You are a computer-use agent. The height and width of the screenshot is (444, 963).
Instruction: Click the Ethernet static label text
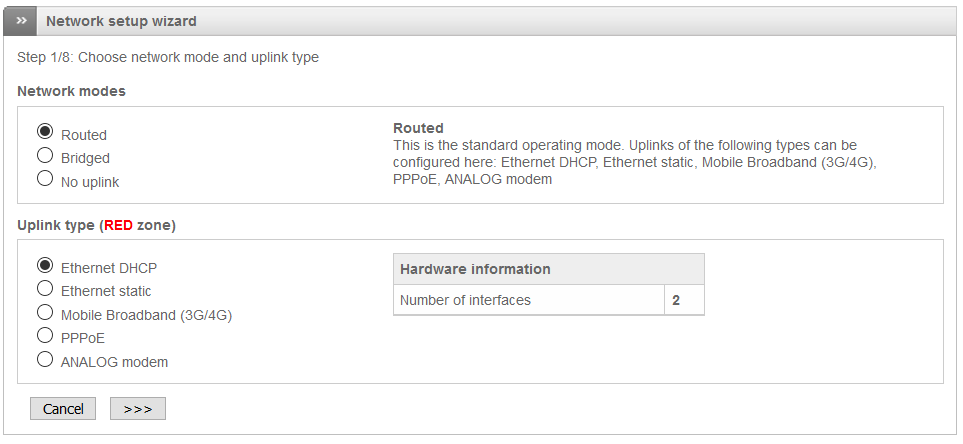[x=106, y=291]
